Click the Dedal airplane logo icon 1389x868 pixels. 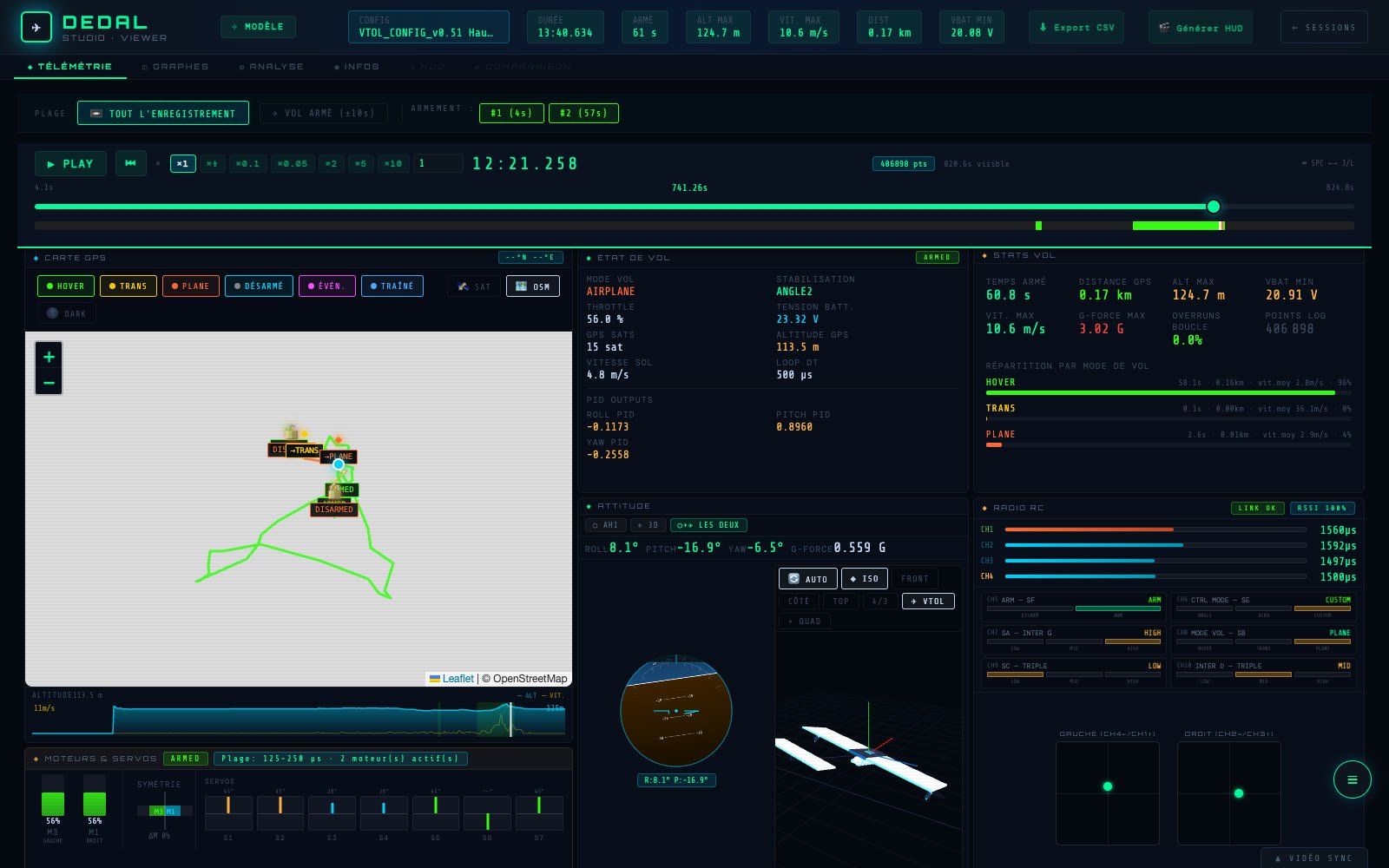coord(36,27)
